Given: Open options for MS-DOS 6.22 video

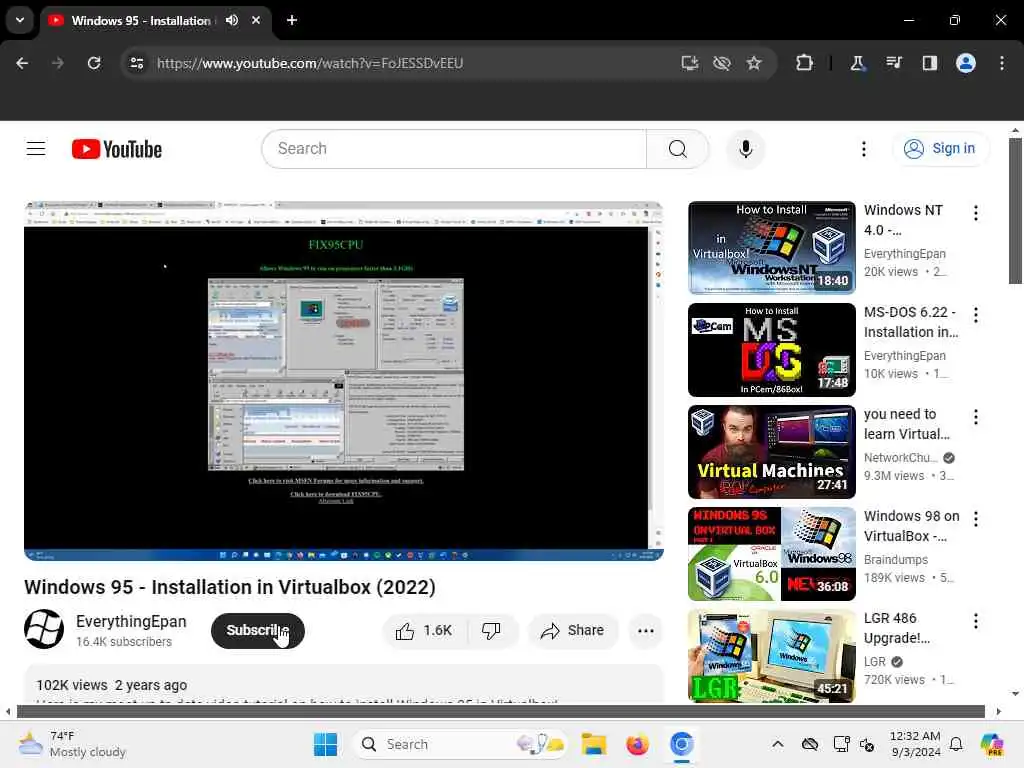Looking at the screenshot, I should point(976,315).
